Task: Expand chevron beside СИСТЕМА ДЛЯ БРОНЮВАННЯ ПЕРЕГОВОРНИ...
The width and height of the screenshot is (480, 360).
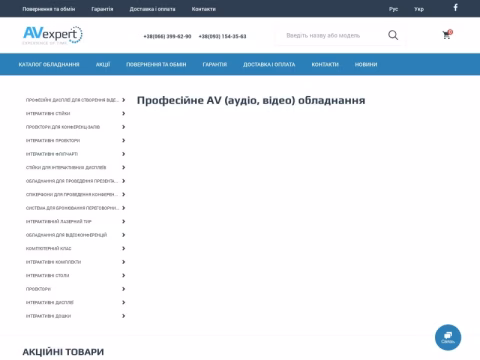Action: tap(124, 208)
